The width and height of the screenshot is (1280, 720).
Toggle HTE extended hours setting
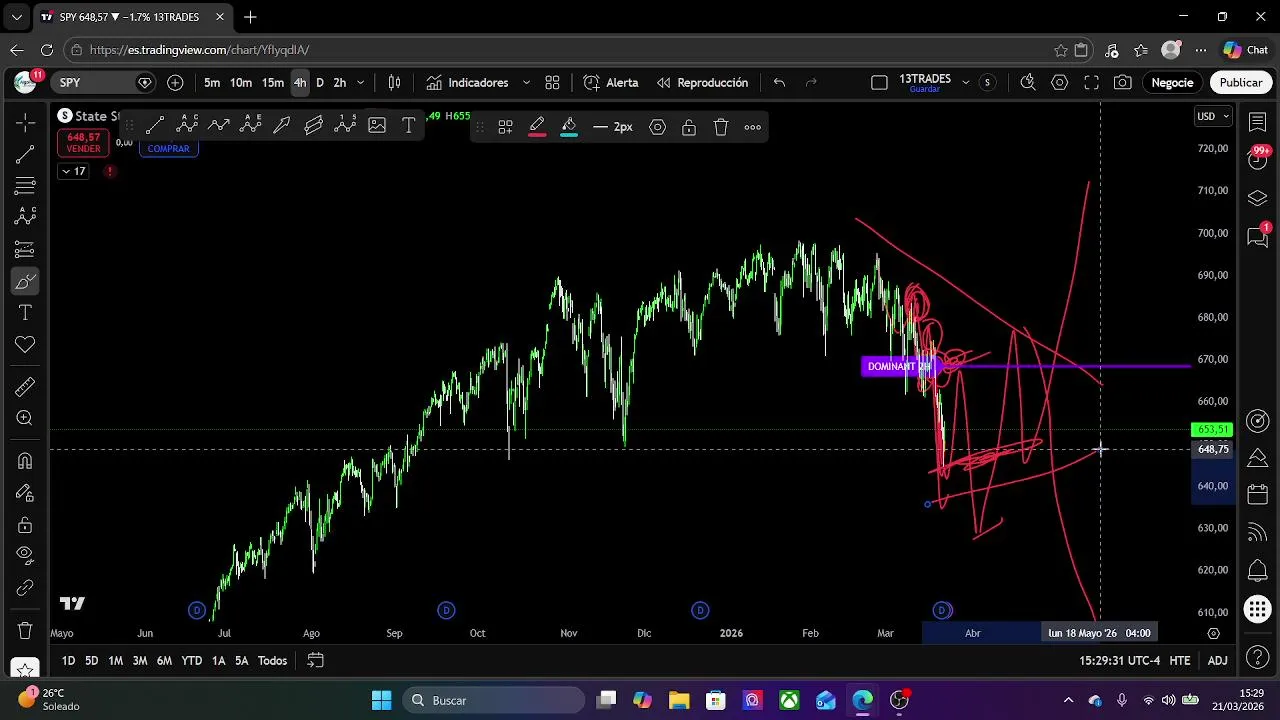coord(1180,661)
